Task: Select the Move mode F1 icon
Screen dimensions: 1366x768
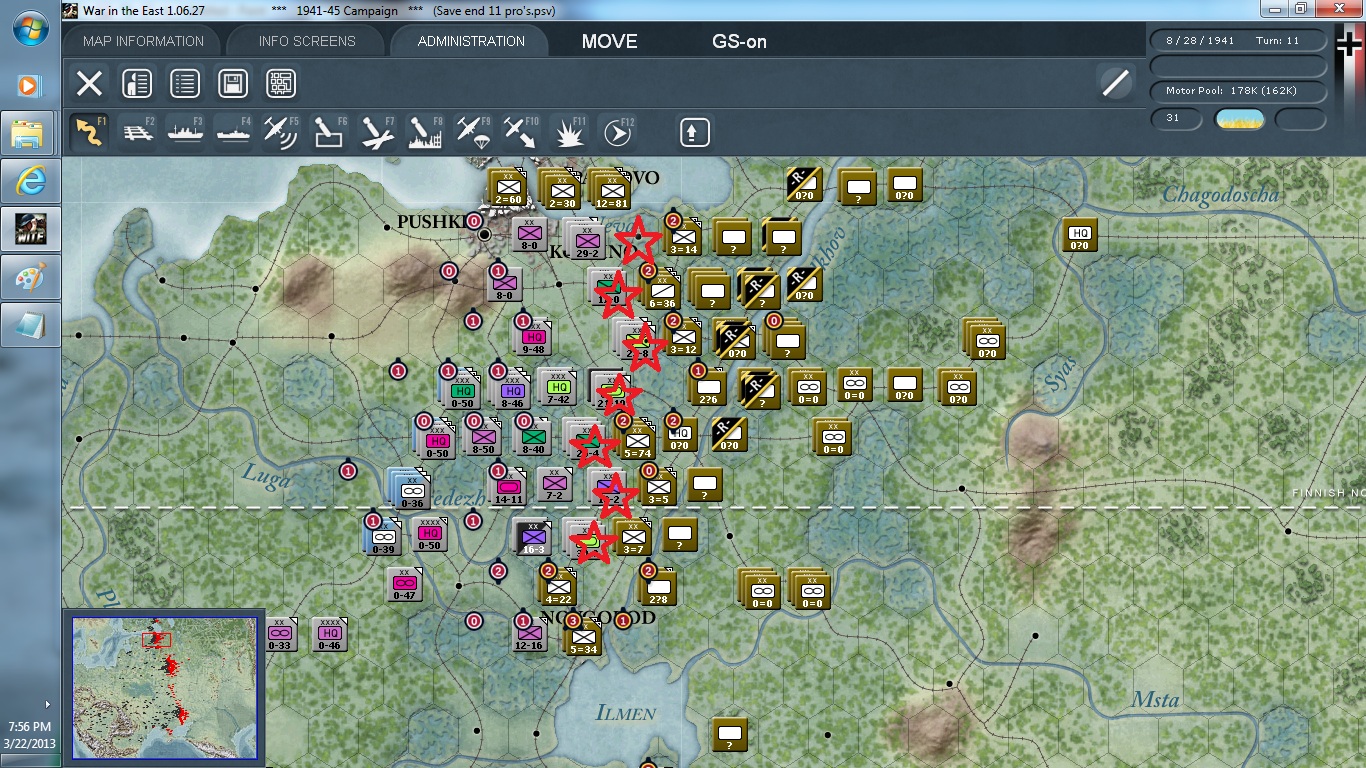Action: click(89, 132)
